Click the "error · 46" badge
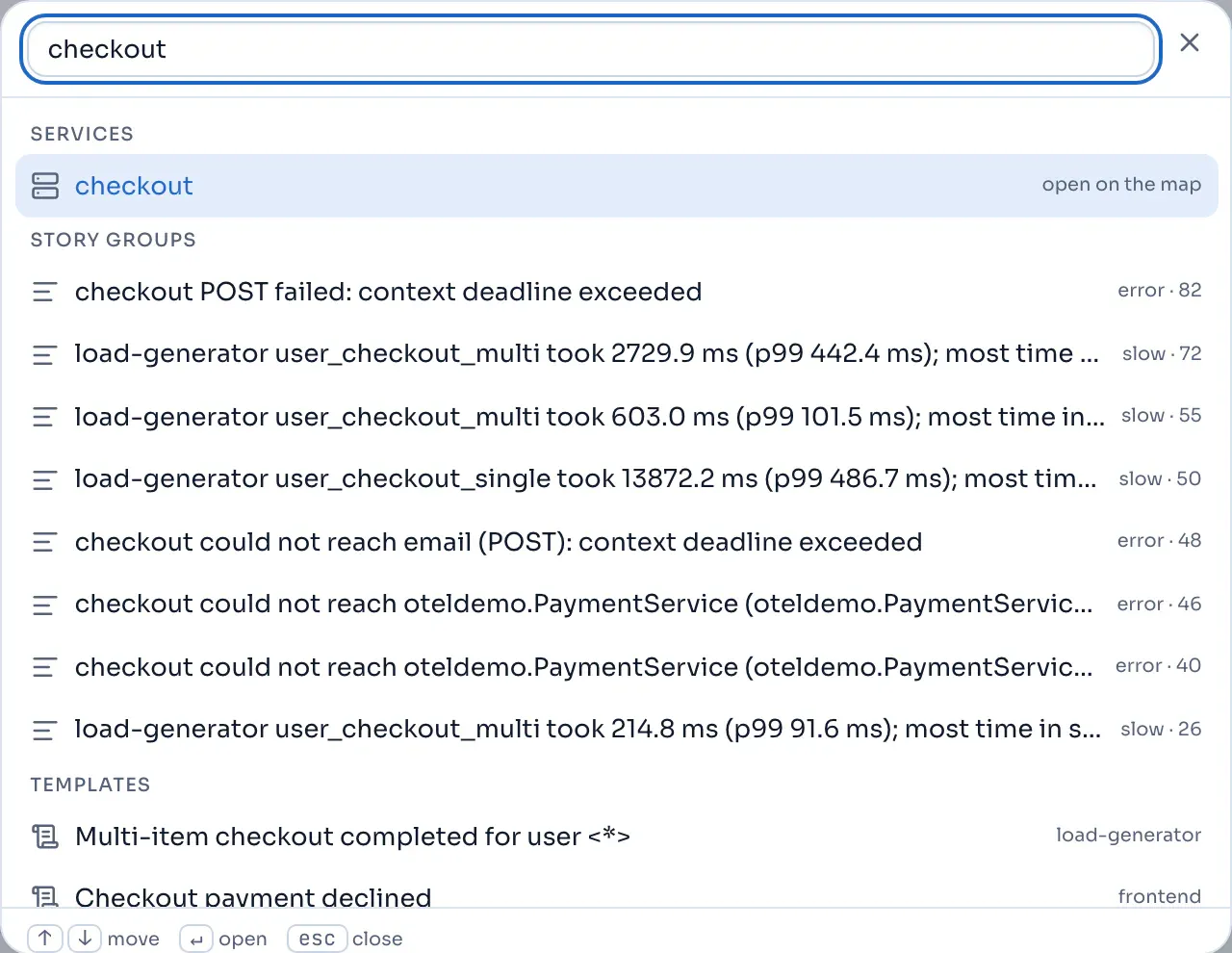Viewport: 1232px width, 953px height. pyautogui.click(x=1159, y=605)
